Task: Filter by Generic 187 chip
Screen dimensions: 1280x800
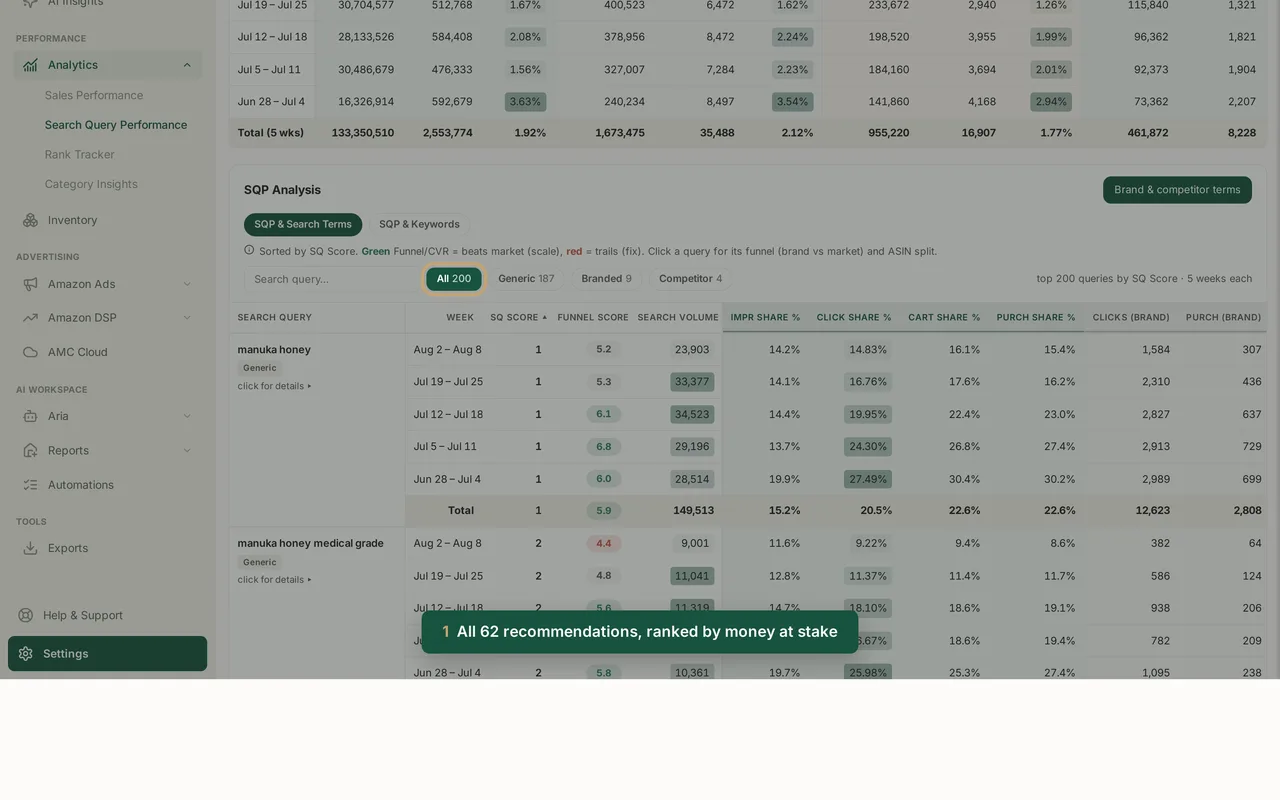Action: point(526,279)
